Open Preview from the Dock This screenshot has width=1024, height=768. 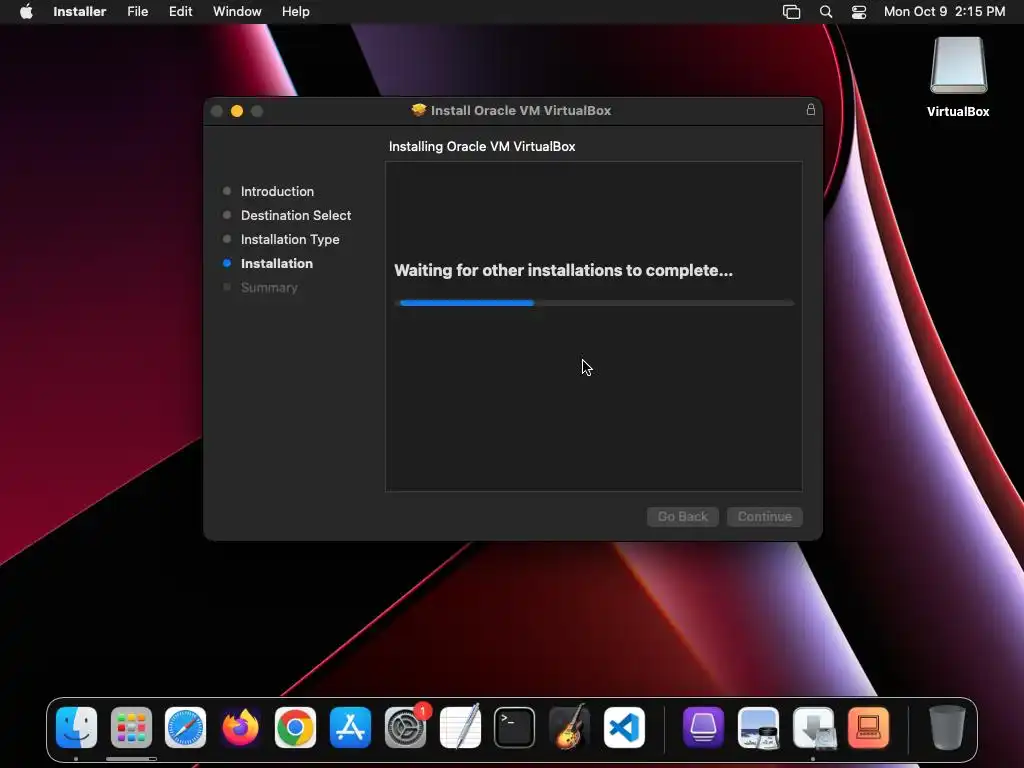758,728
